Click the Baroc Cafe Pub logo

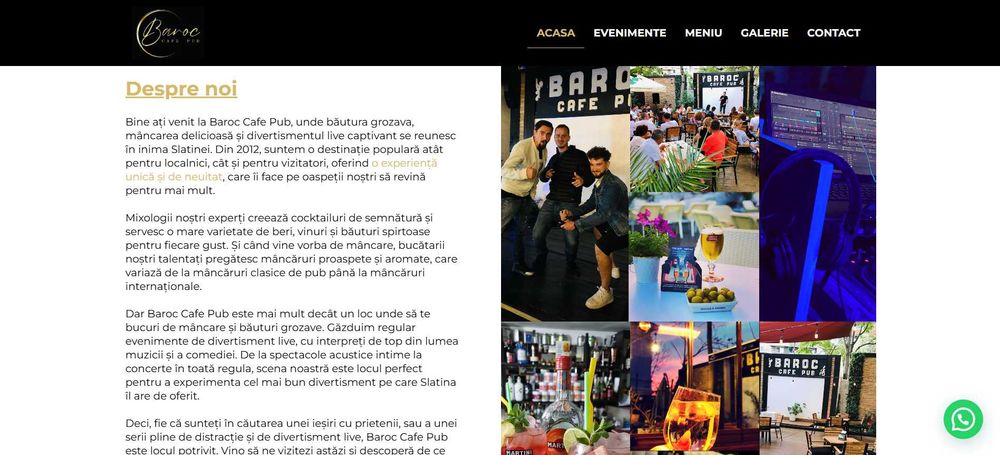click(168, 33)
